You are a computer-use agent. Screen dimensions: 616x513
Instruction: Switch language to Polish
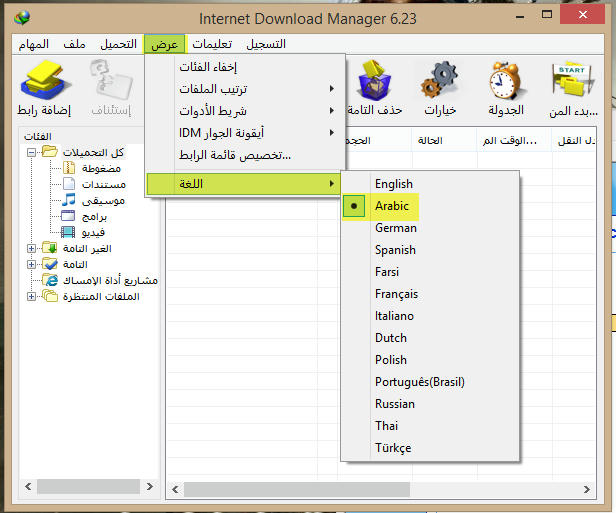[x=390, y=360]
